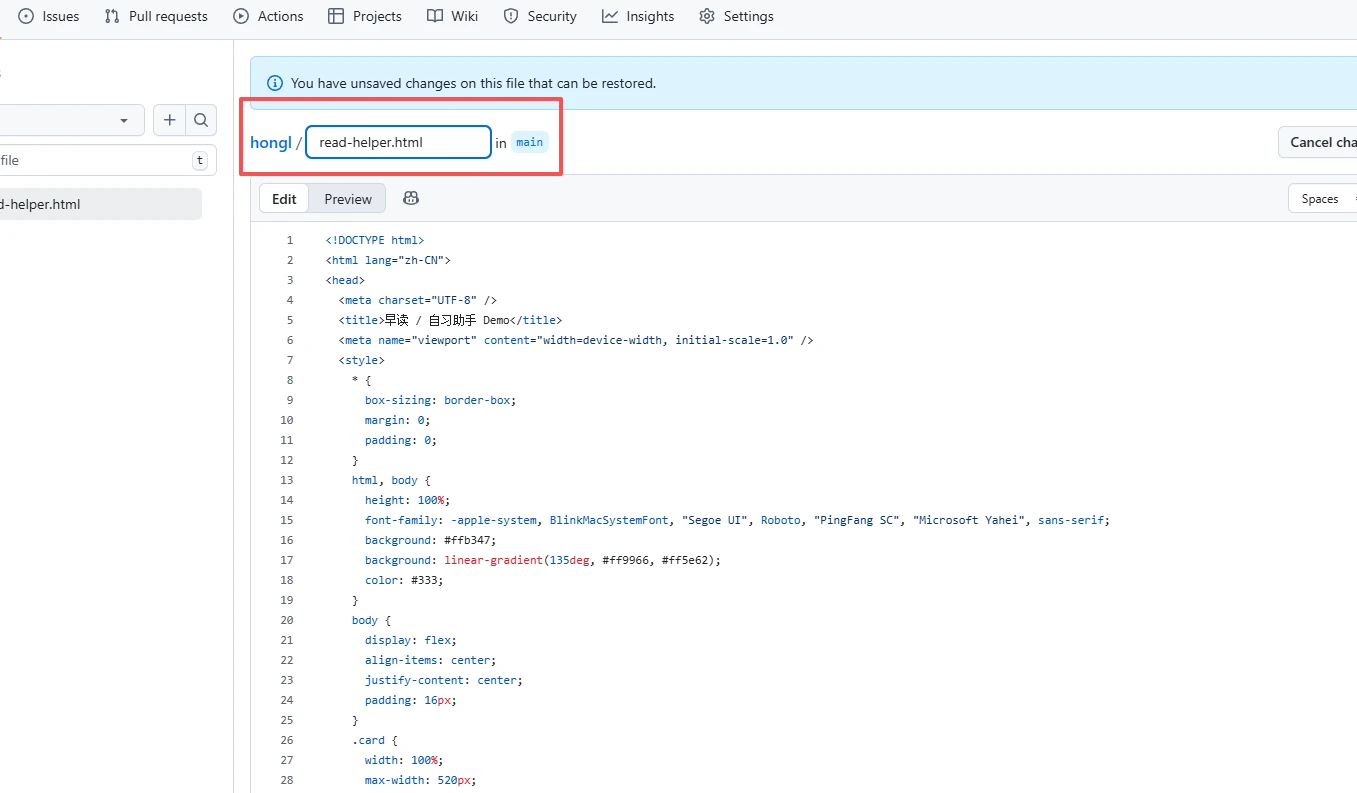Go to the Security tab

[x=540, y=16]
